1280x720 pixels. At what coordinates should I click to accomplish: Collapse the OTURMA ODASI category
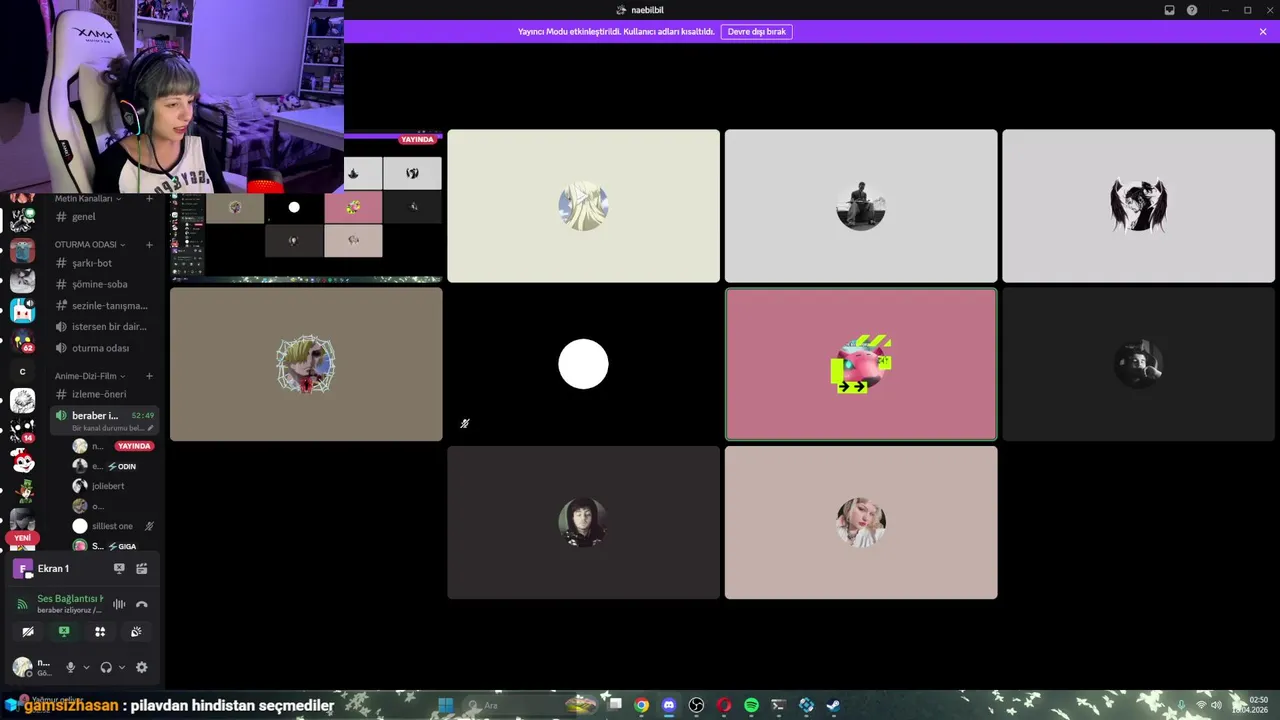90,244
